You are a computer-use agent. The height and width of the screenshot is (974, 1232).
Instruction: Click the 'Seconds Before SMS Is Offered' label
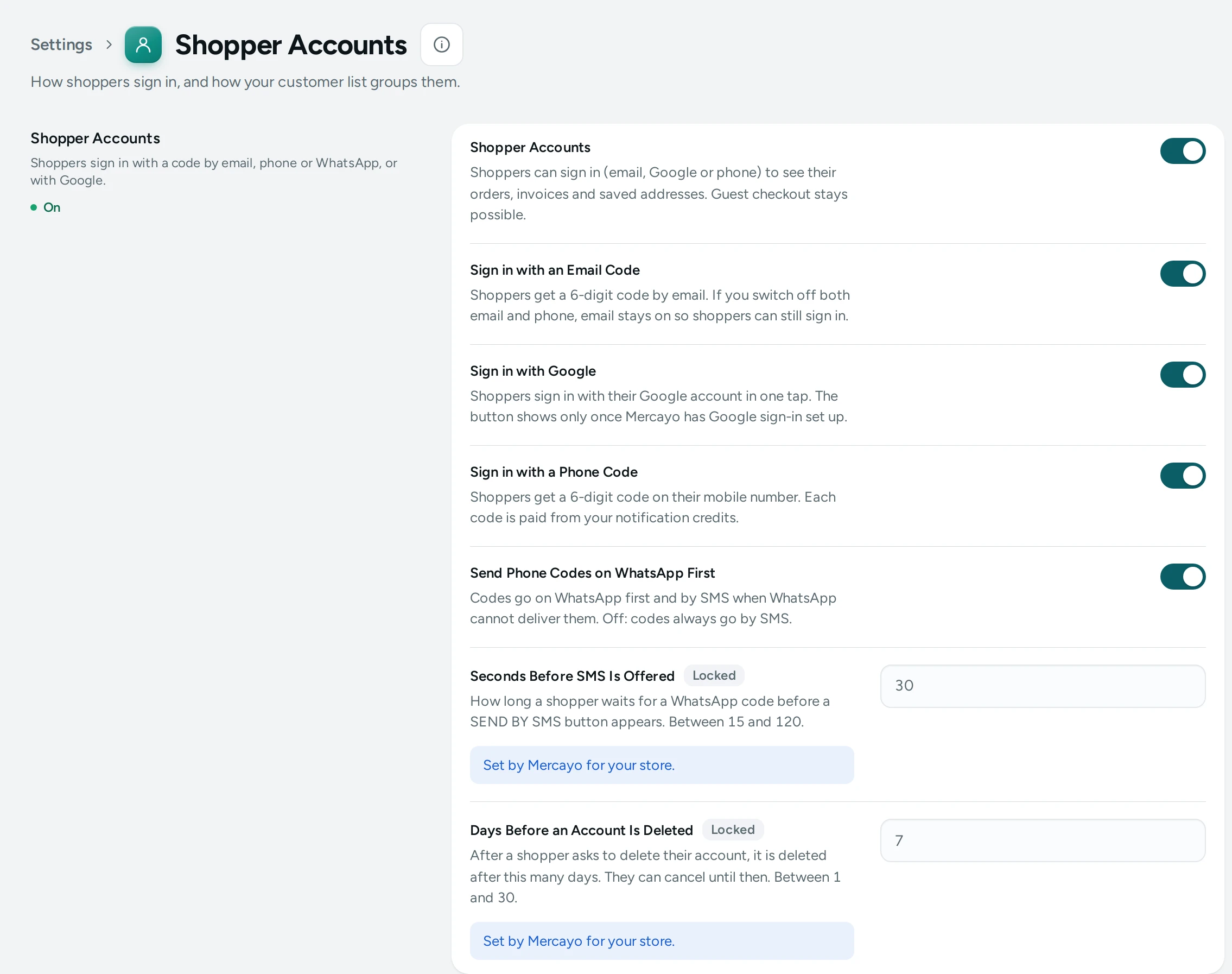572,676
